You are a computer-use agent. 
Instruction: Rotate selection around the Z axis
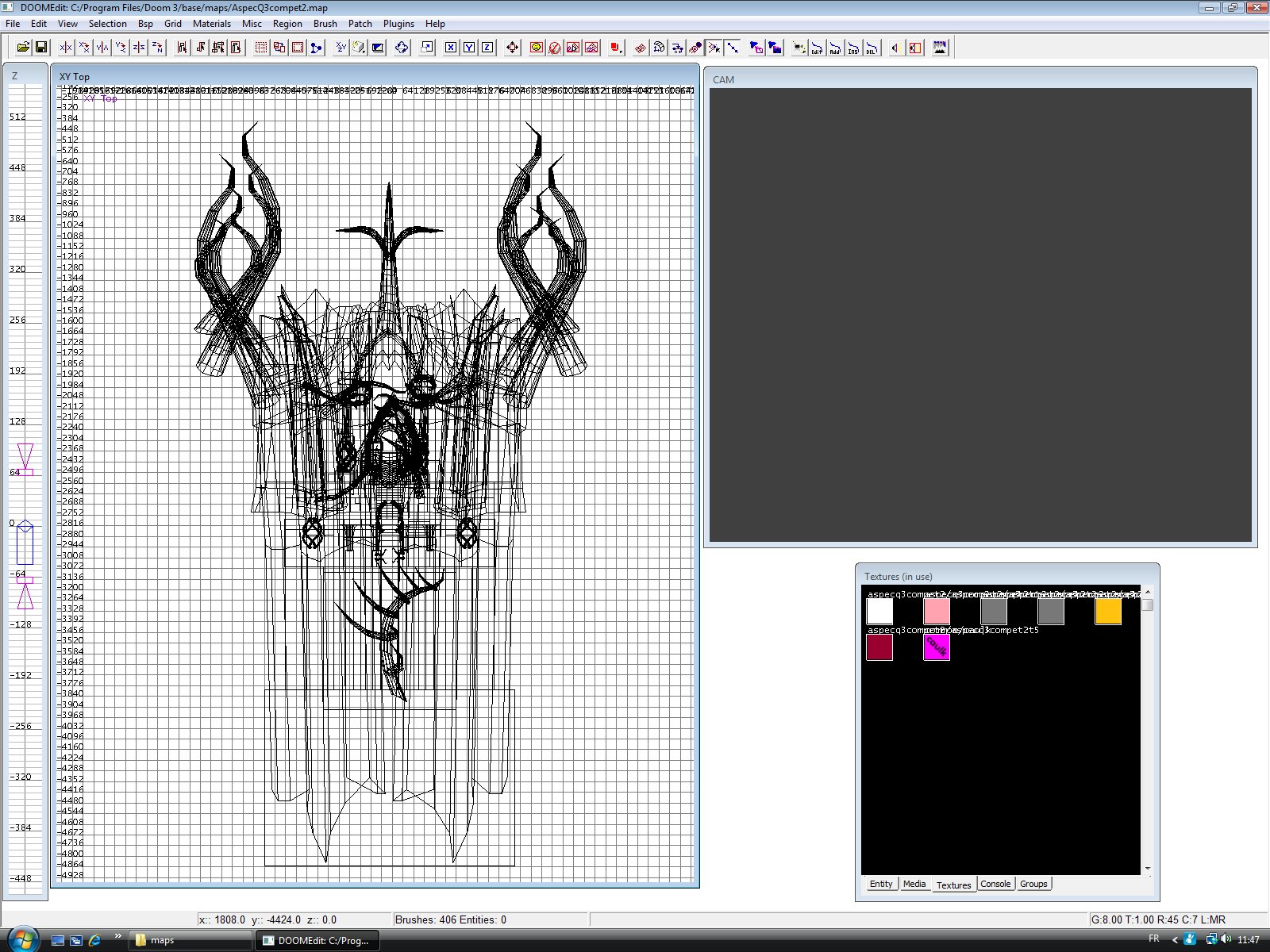click(x=157, y=48)
